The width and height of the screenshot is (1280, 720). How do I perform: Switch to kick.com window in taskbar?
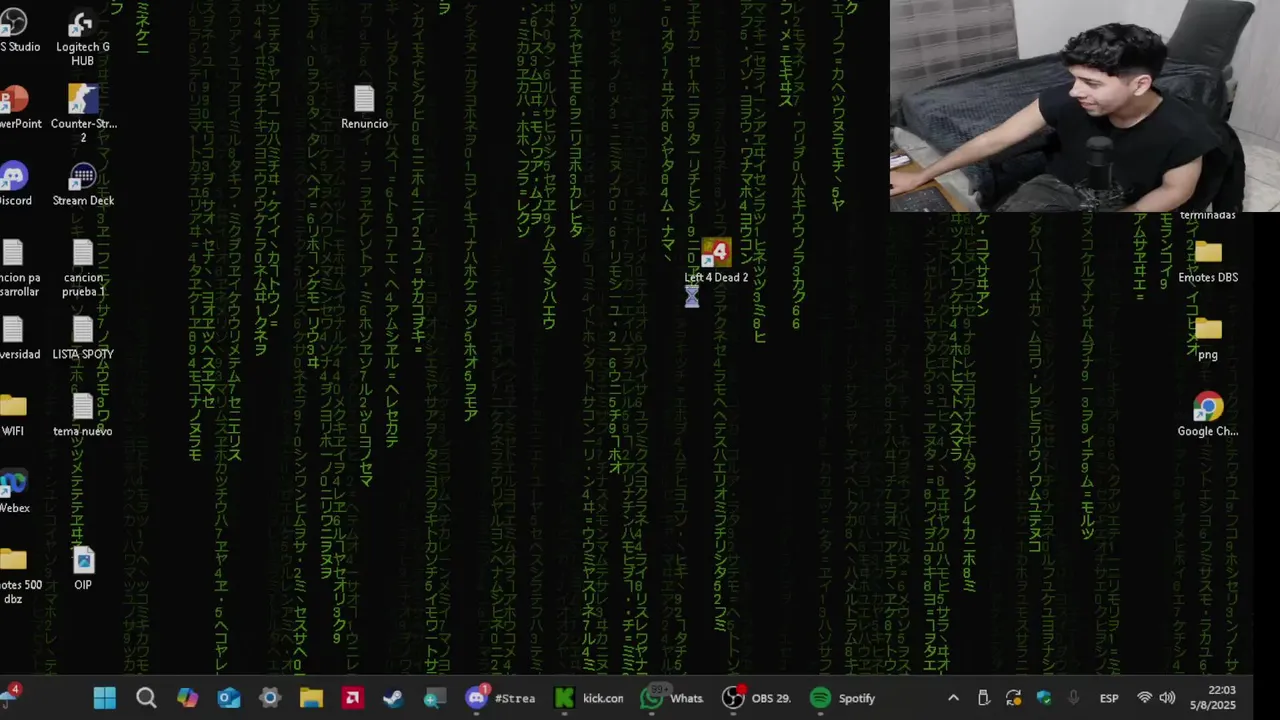(589, 698)
